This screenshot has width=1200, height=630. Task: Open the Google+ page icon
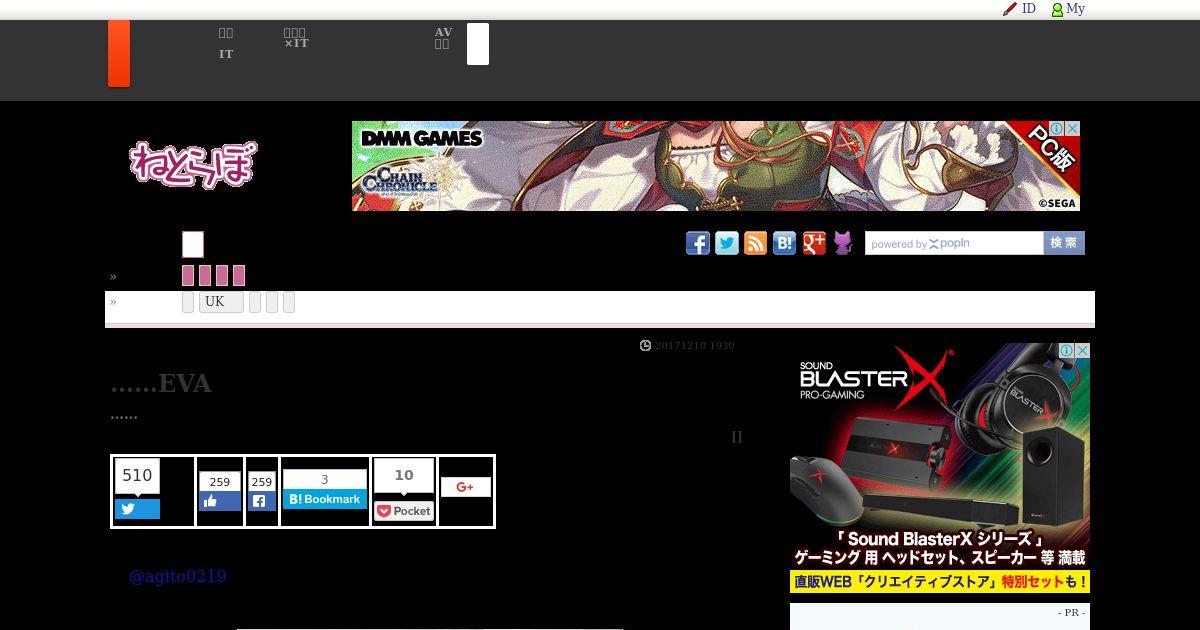(x=814, y=243)
